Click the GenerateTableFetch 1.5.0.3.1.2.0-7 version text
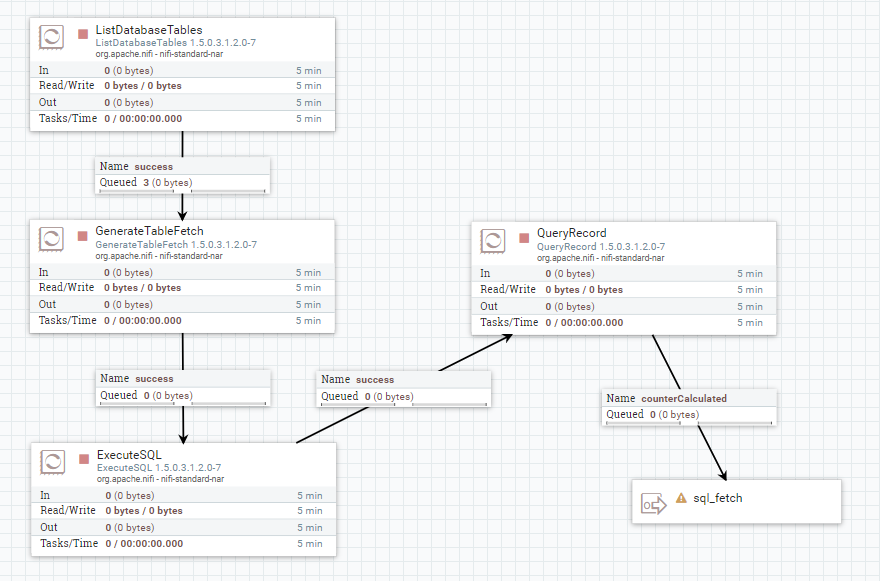The image size is (880, 581). pyautogui.click(x=176, y=244)
